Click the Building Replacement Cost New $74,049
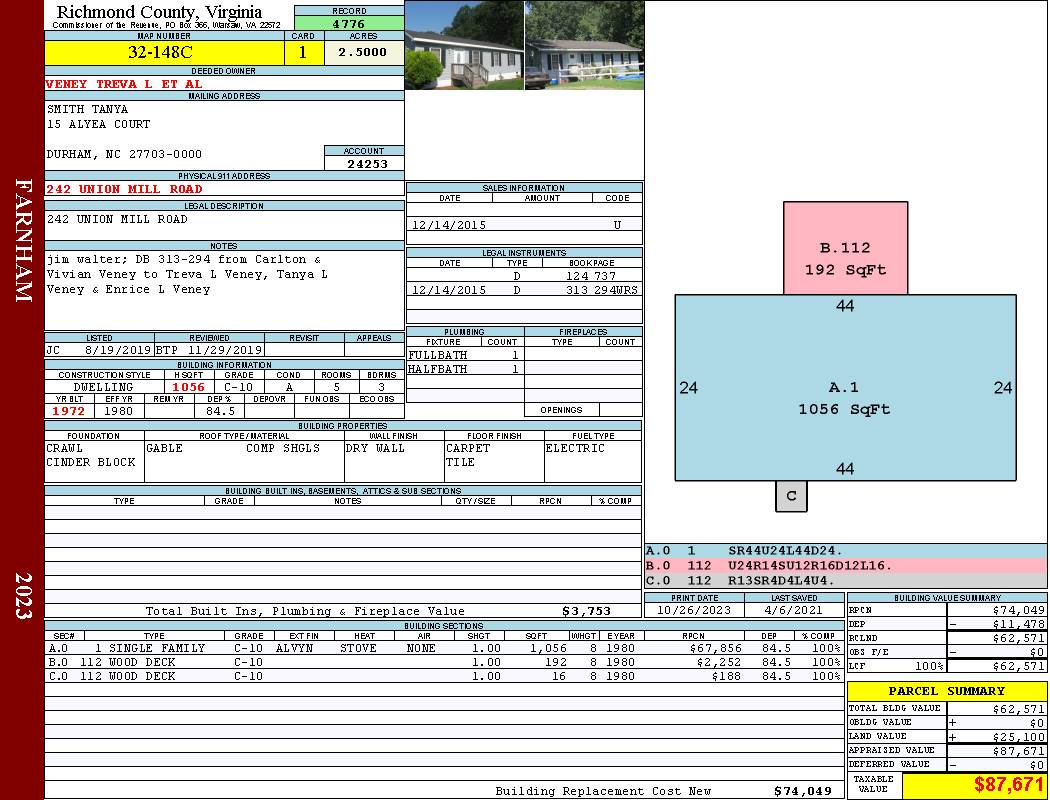The image size is (1050, 800). 663,791
